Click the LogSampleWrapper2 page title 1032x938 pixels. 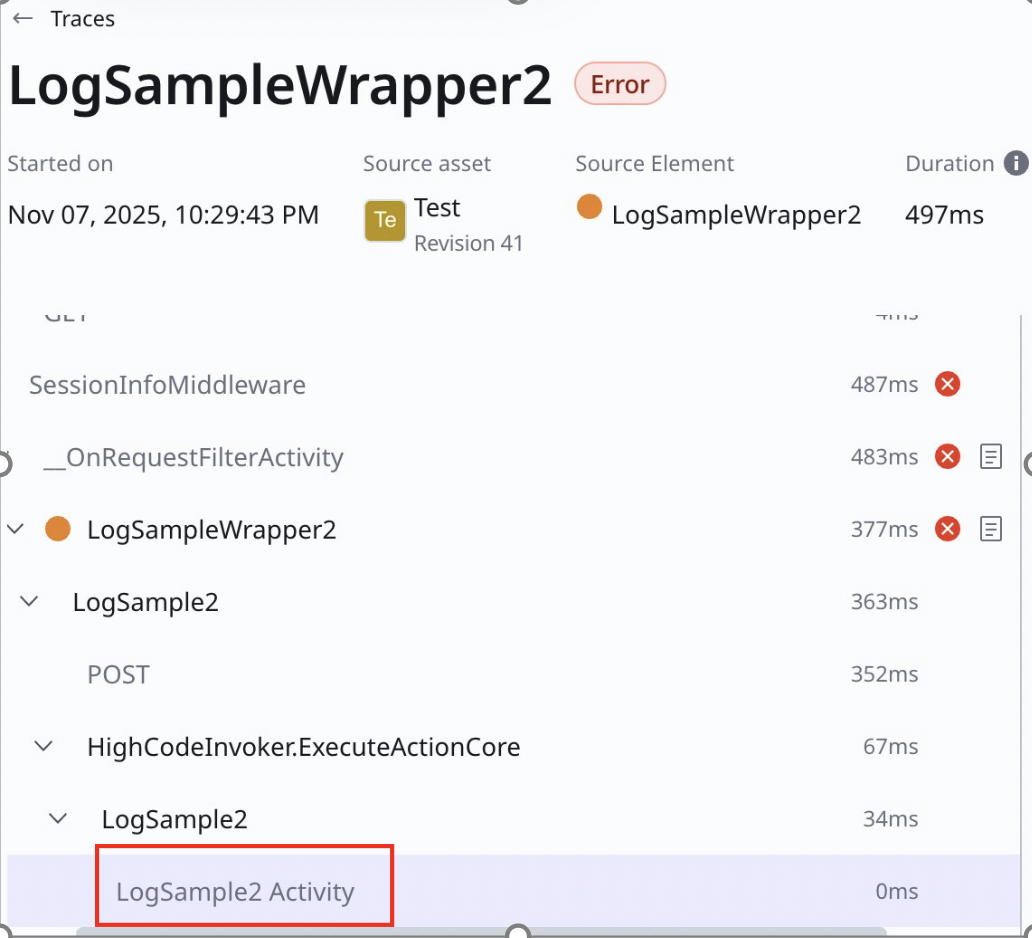(x=280, y=86)
